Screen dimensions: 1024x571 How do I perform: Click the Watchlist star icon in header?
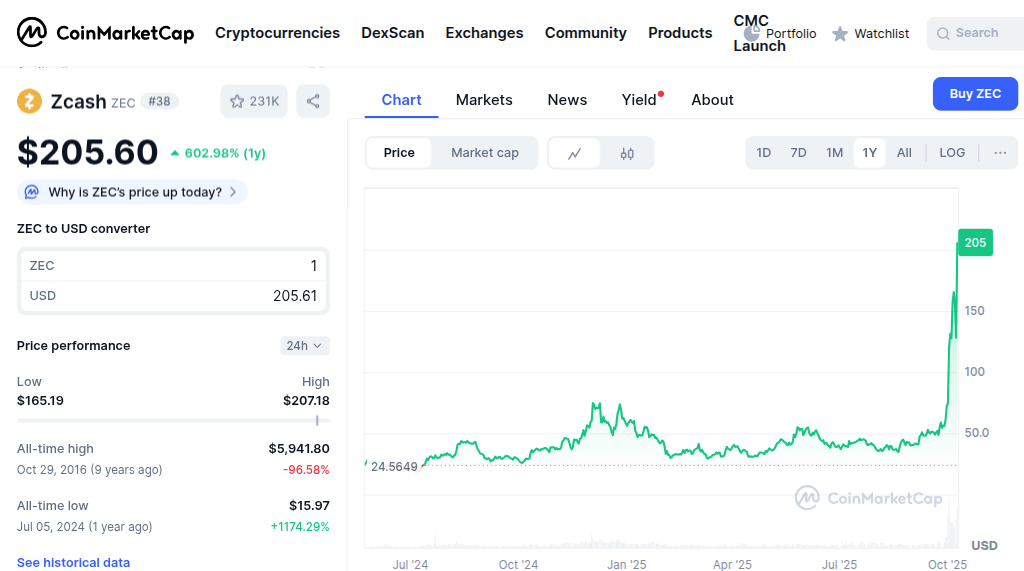[840, 33]
